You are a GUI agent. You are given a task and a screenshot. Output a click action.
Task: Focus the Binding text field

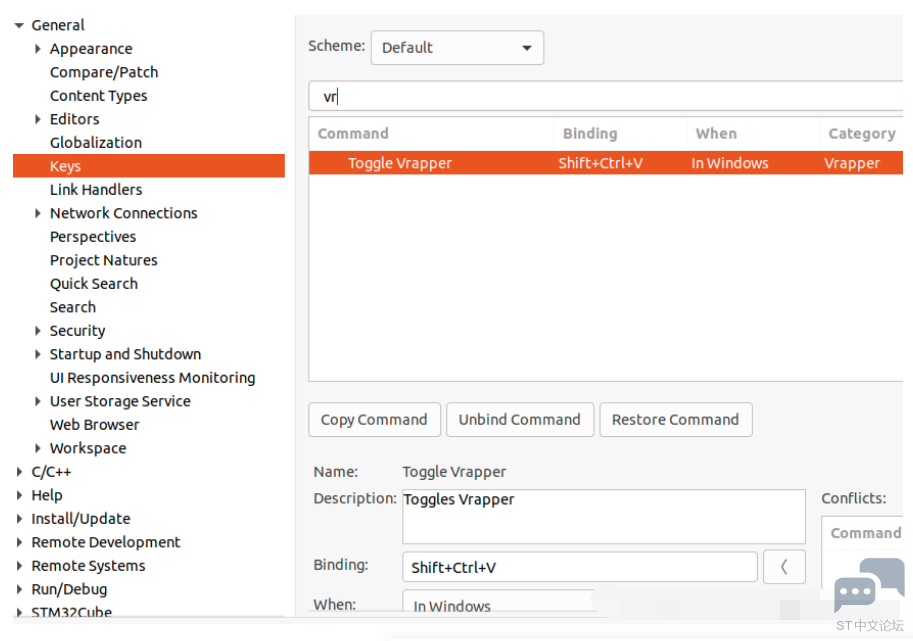point(579,567)
